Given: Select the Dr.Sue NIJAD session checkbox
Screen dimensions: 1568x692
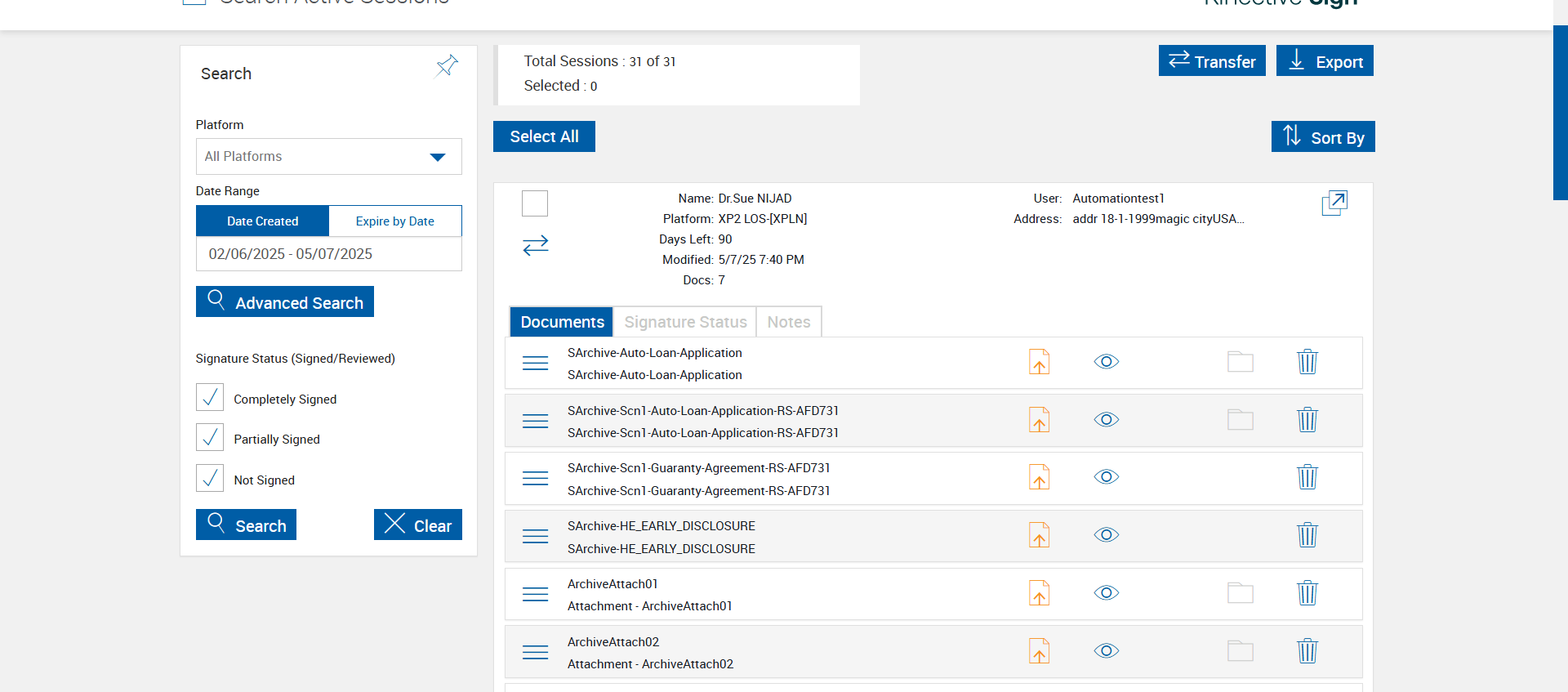Looking at the screenshot, I should 535,203.
